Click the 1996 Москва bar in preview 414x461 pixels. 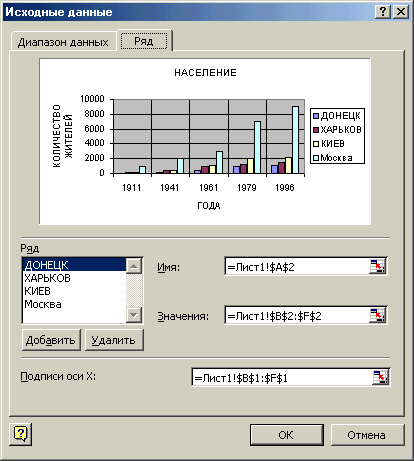click(295, 140)
